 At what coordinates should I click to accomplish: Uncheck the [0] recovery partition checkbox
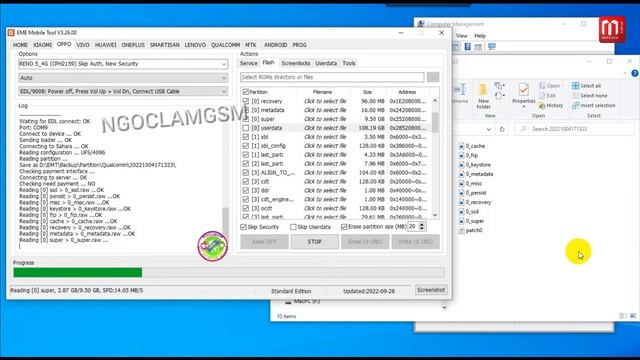[245, 101]
